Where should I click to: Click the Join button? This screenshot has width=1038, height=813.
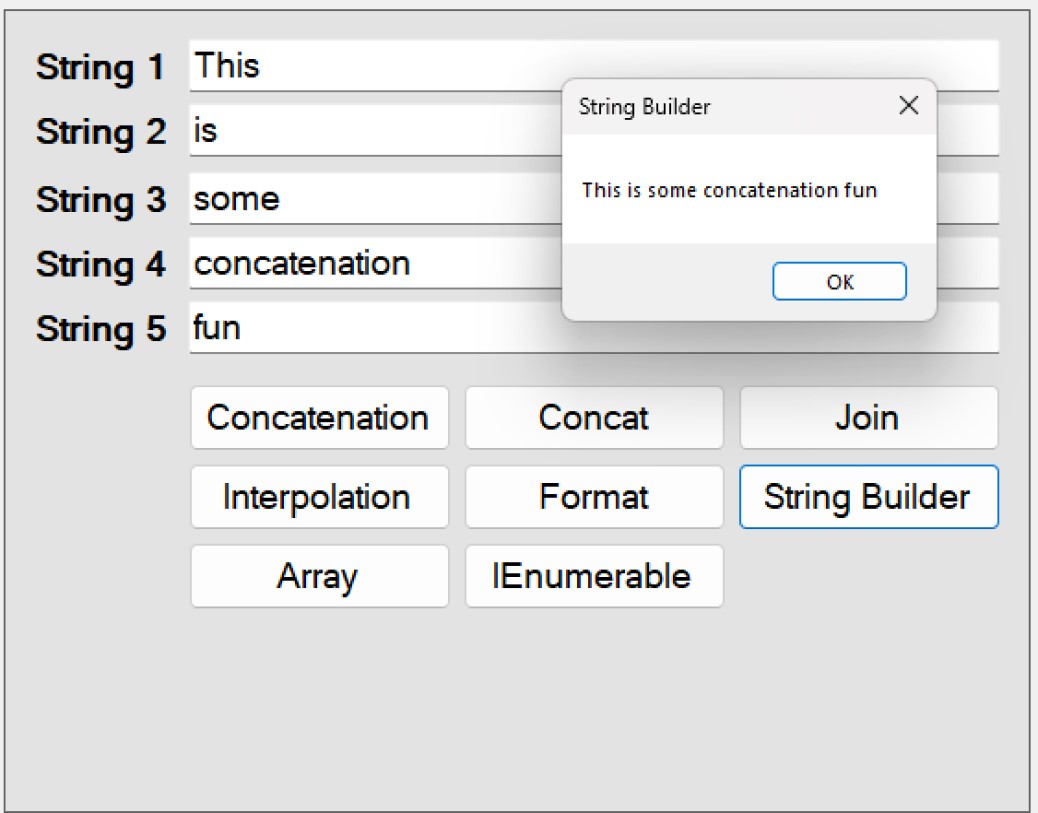(868, 418)
